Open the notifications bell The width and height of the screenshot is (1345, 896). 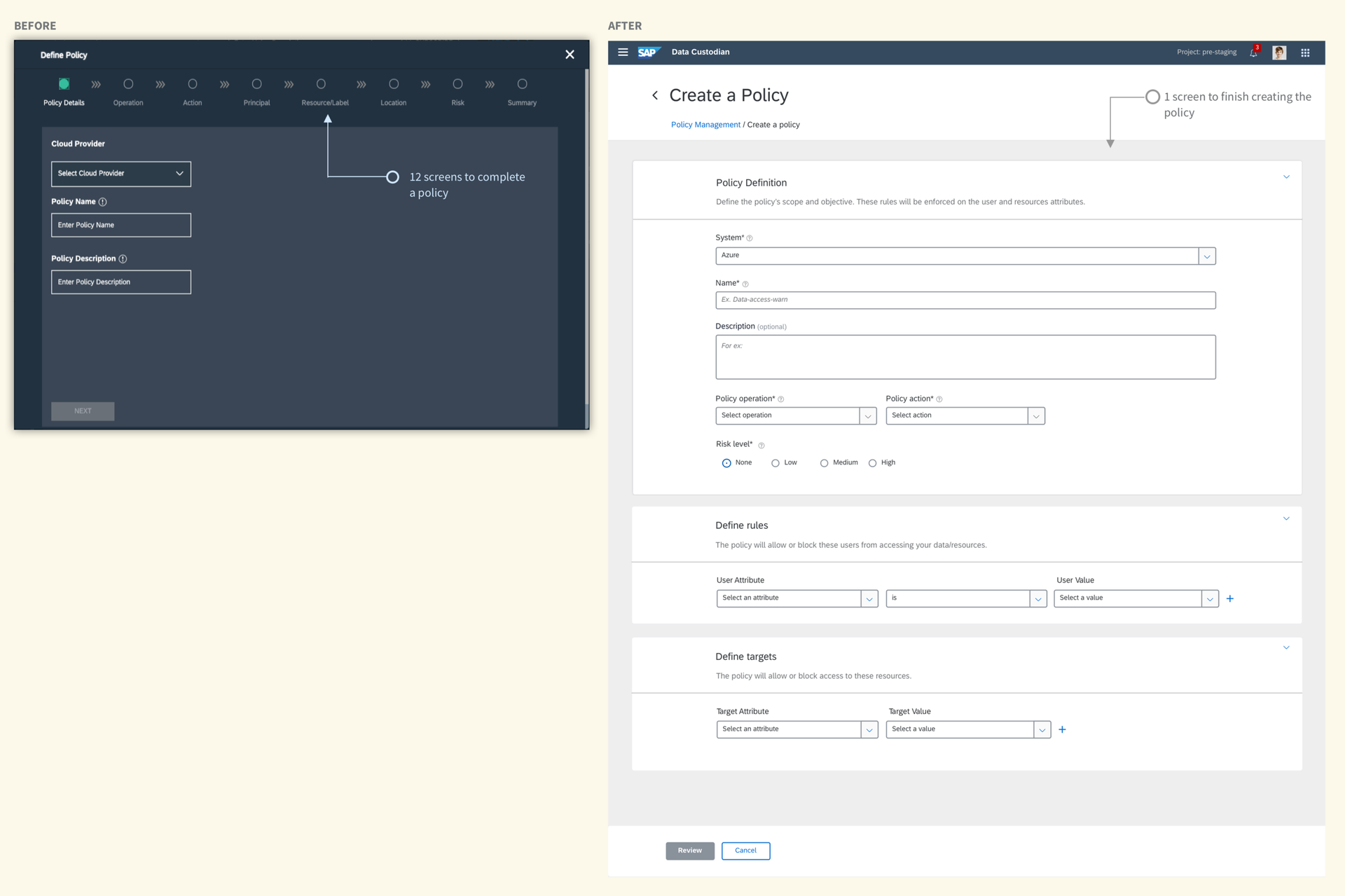click(1253, 53)
